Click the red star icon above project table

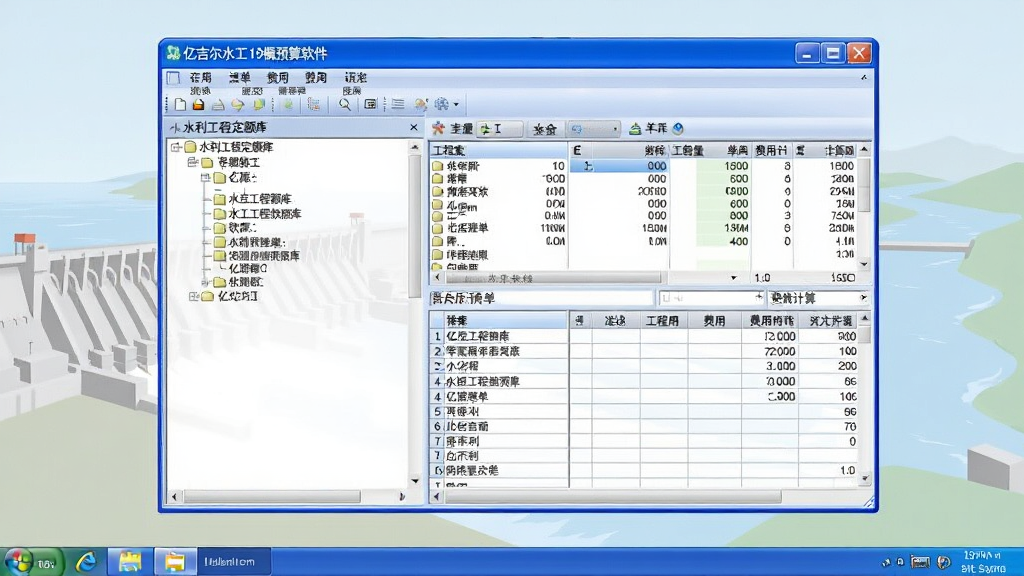pos(438,129)
